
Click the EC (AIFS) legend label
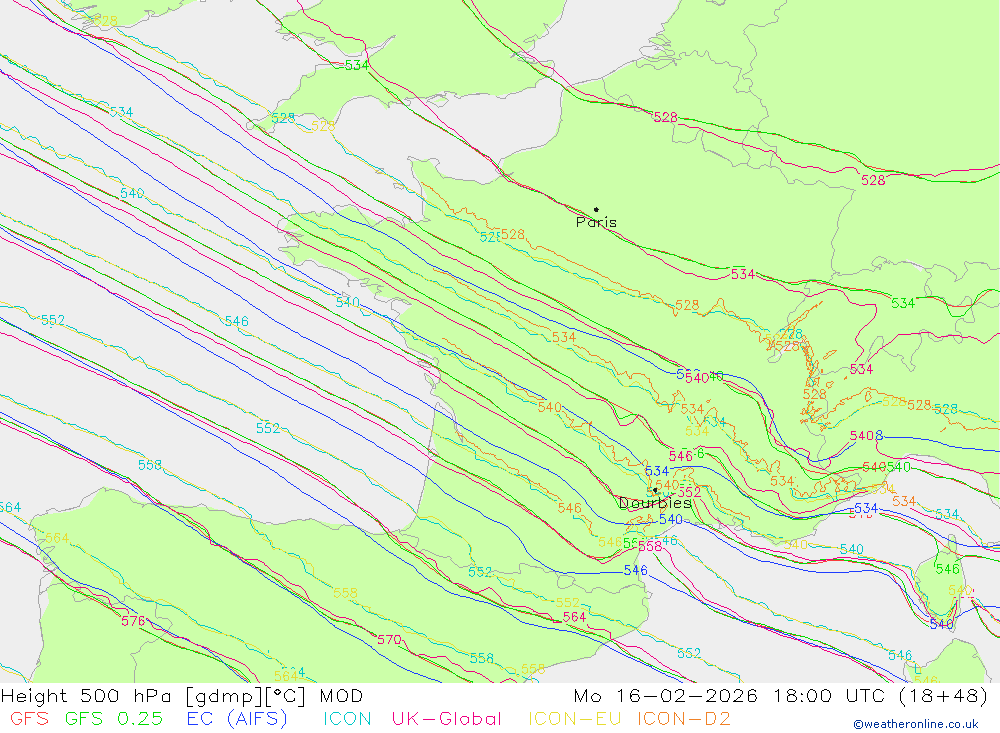[237, 719]
